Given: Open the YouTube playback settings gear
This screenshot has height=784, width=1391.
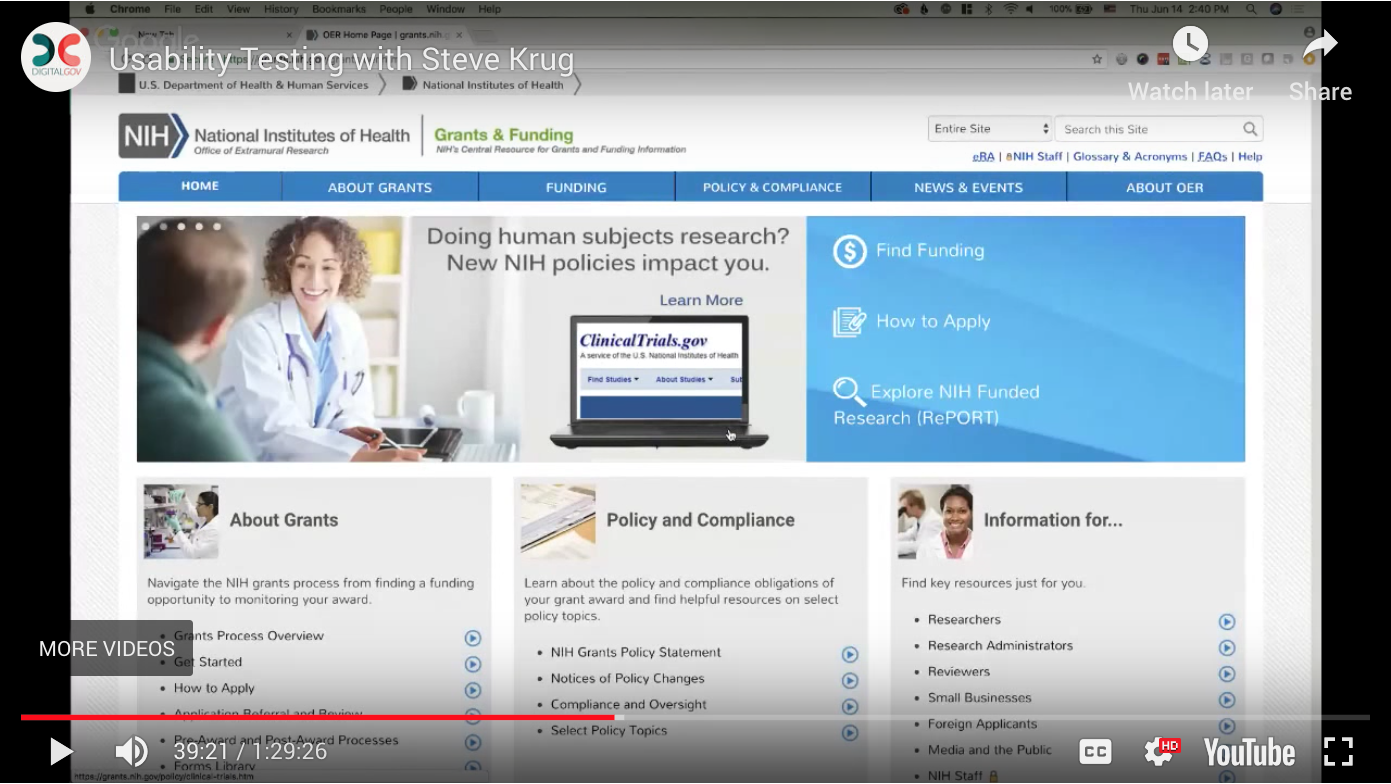Looking at the screenshot, I should pos(1160,751).
